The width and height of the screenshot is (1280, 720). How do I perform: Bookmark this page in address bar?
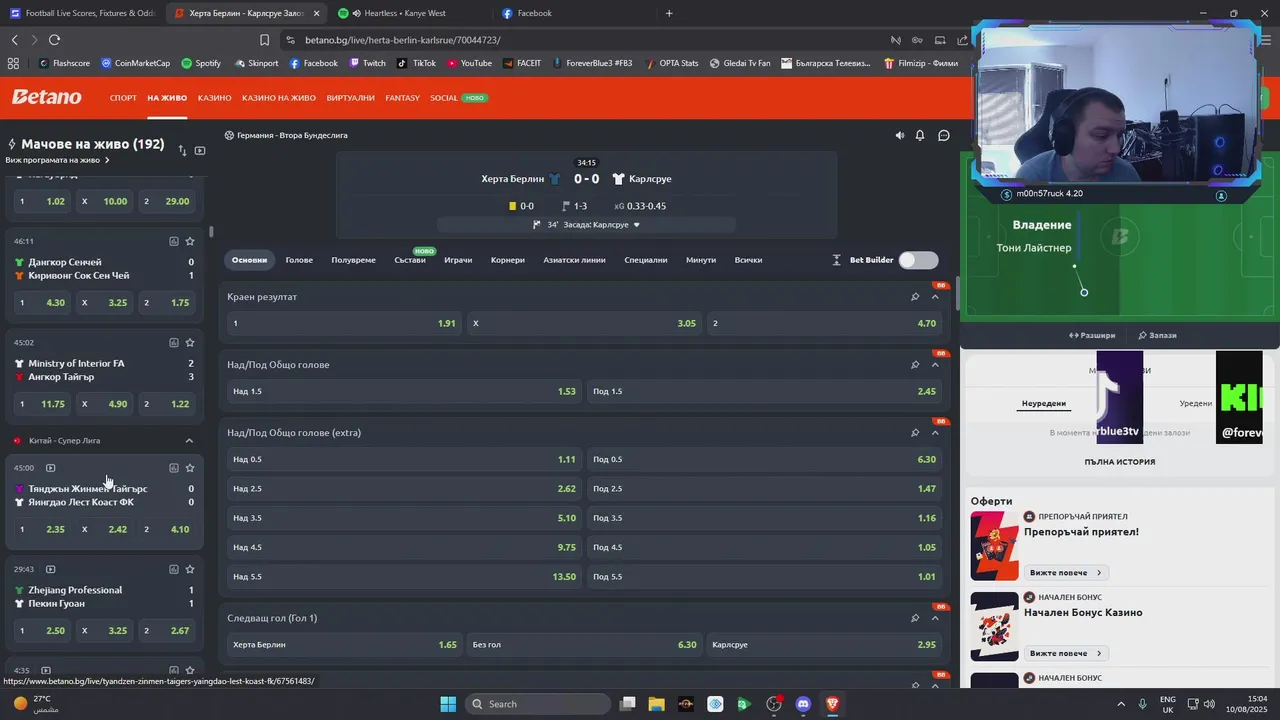(264, 40)
